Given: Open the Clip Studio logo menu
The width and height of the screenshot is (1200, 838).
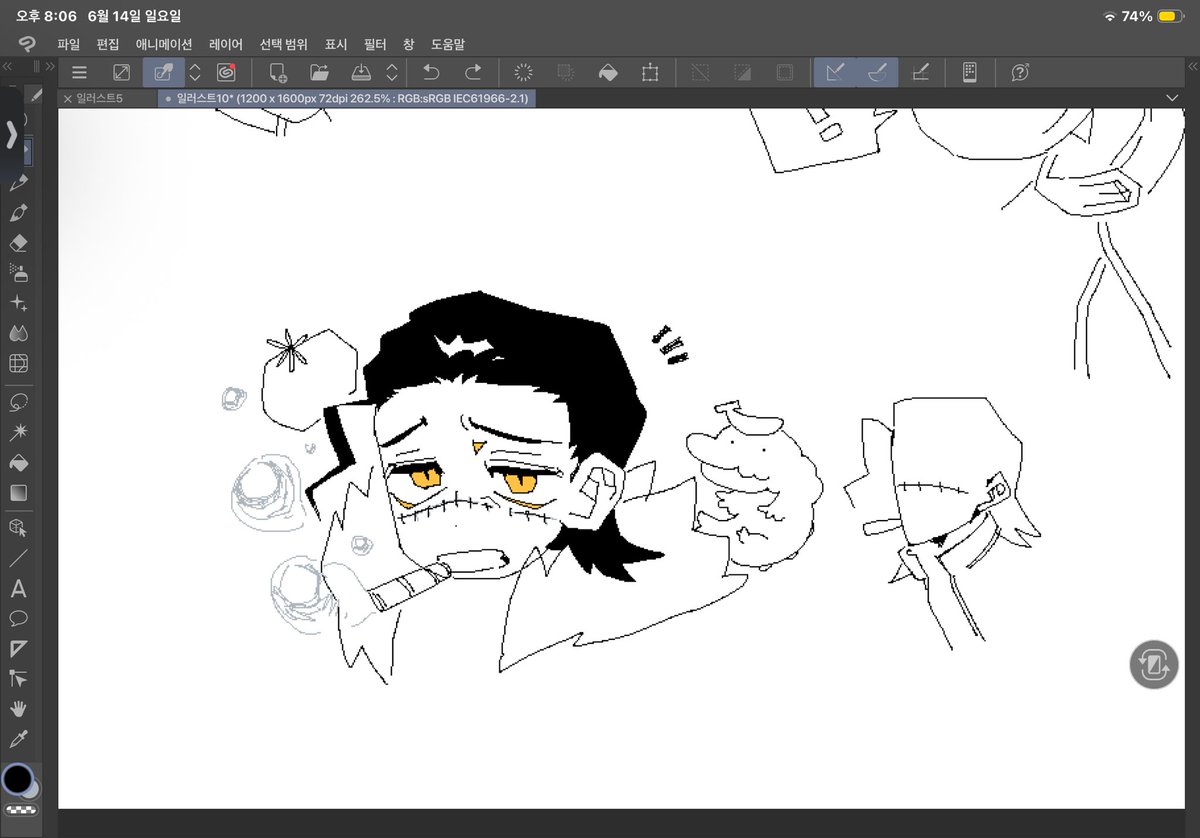Looking at the screenshot, I should point(29,44).
